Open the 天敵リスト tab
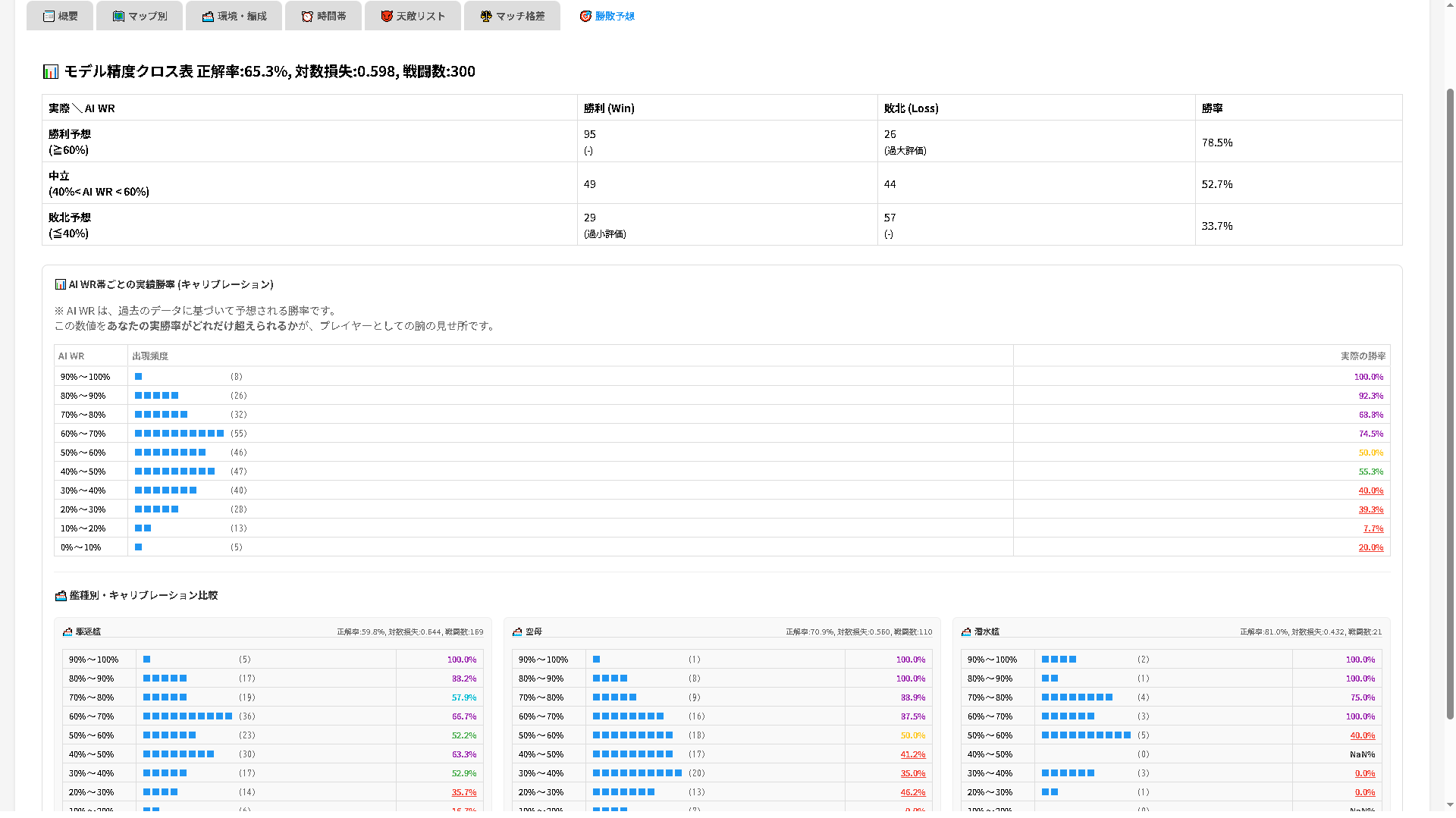The image size is (1456, 818). (x=413, y=16)
